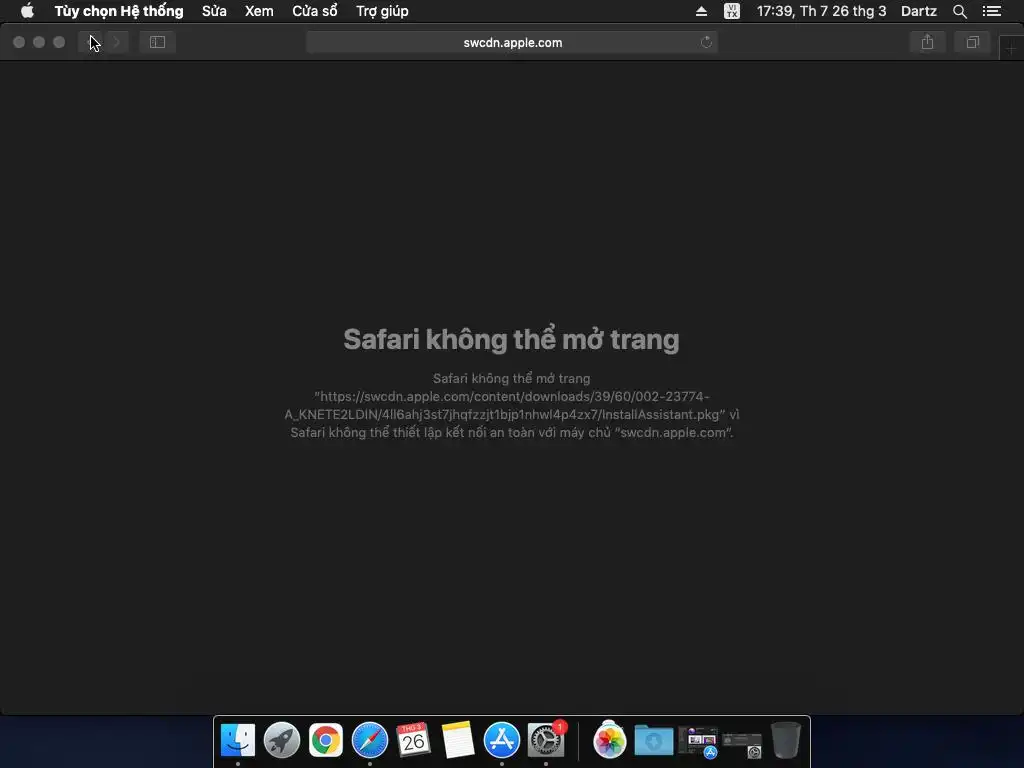Open the Xem menu
The image size is (1024, 768).
pyautogui.click(x=259, y=11)
